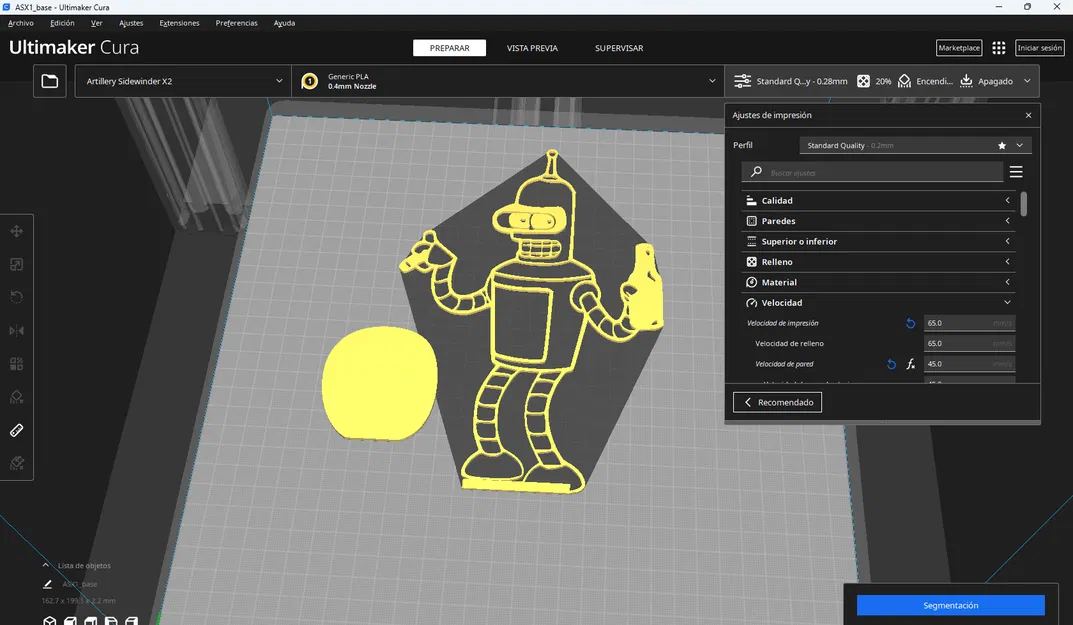Open the per-model settings tool
This screenshot has width=1073, height=625.
coord(16,363)
